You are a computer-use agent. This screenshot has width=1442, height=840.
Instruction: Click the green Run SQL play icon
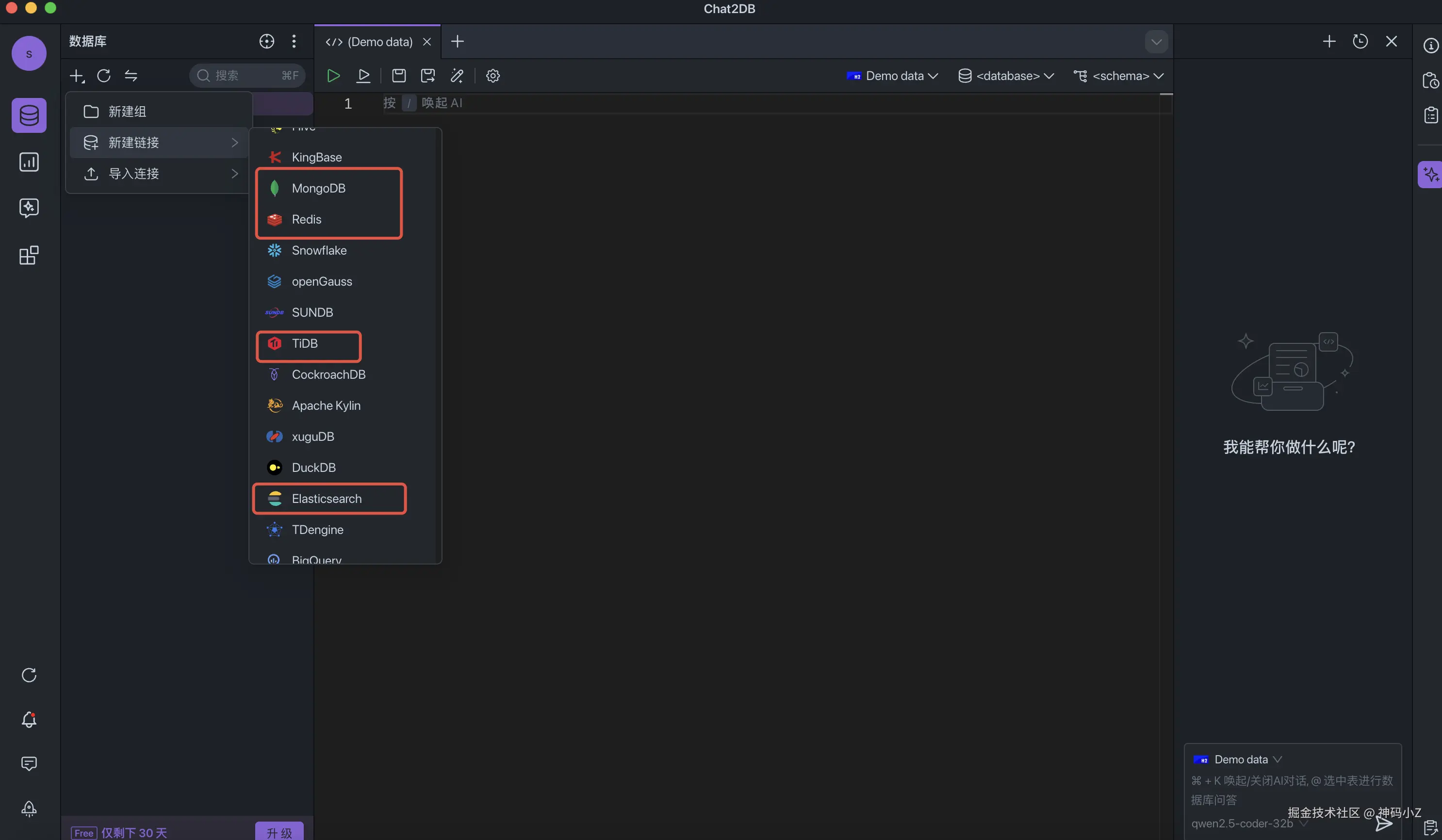pos(333,76)
